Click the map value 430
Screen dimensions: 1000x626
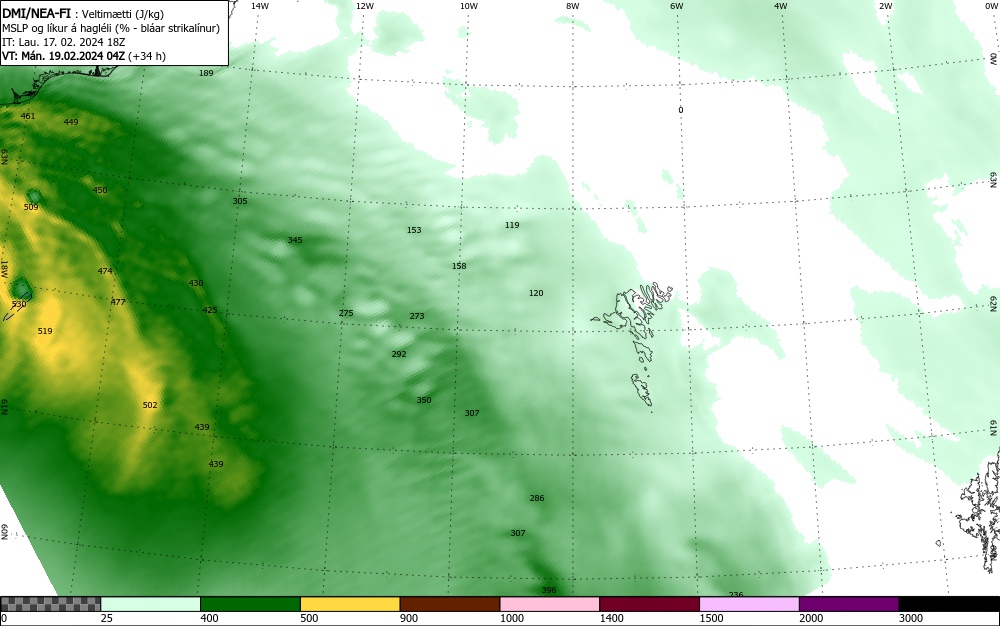coord(196,283)
